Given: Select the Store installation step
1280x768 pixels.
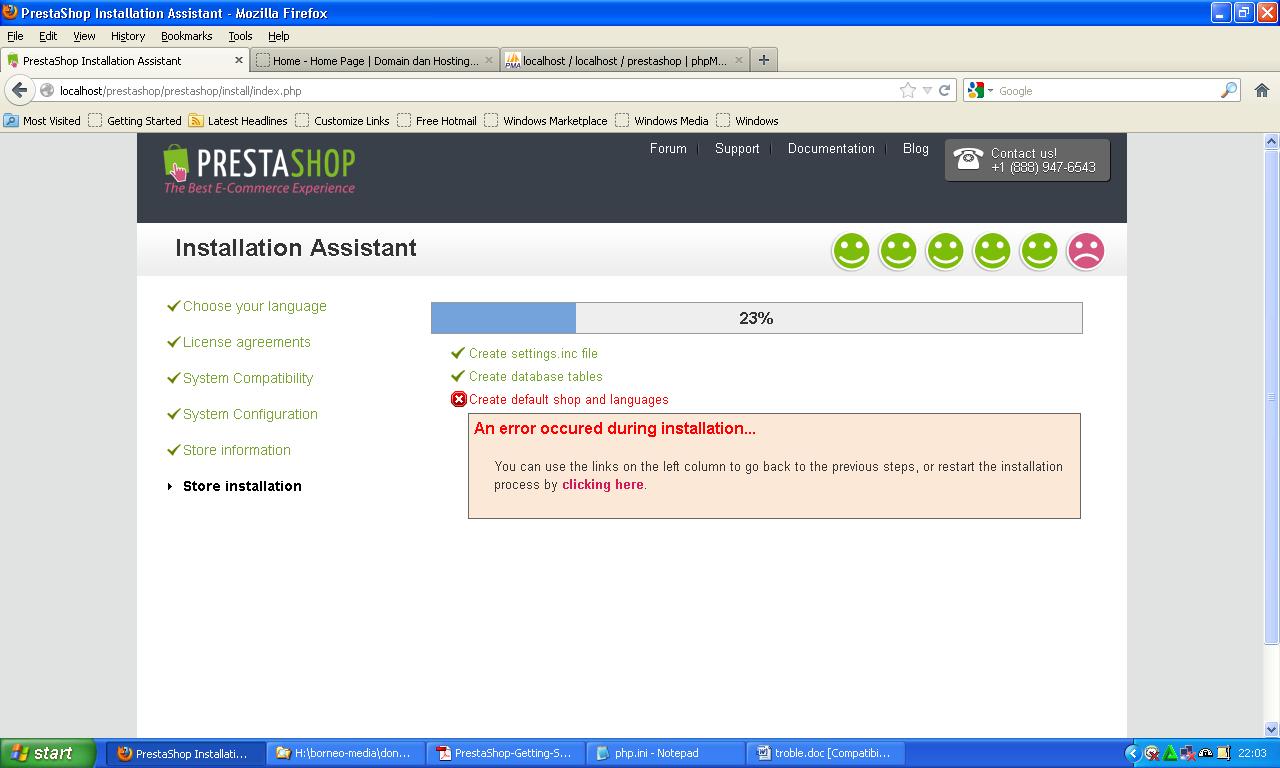Looking at the screenshot, I should click(x=242, y=486).
